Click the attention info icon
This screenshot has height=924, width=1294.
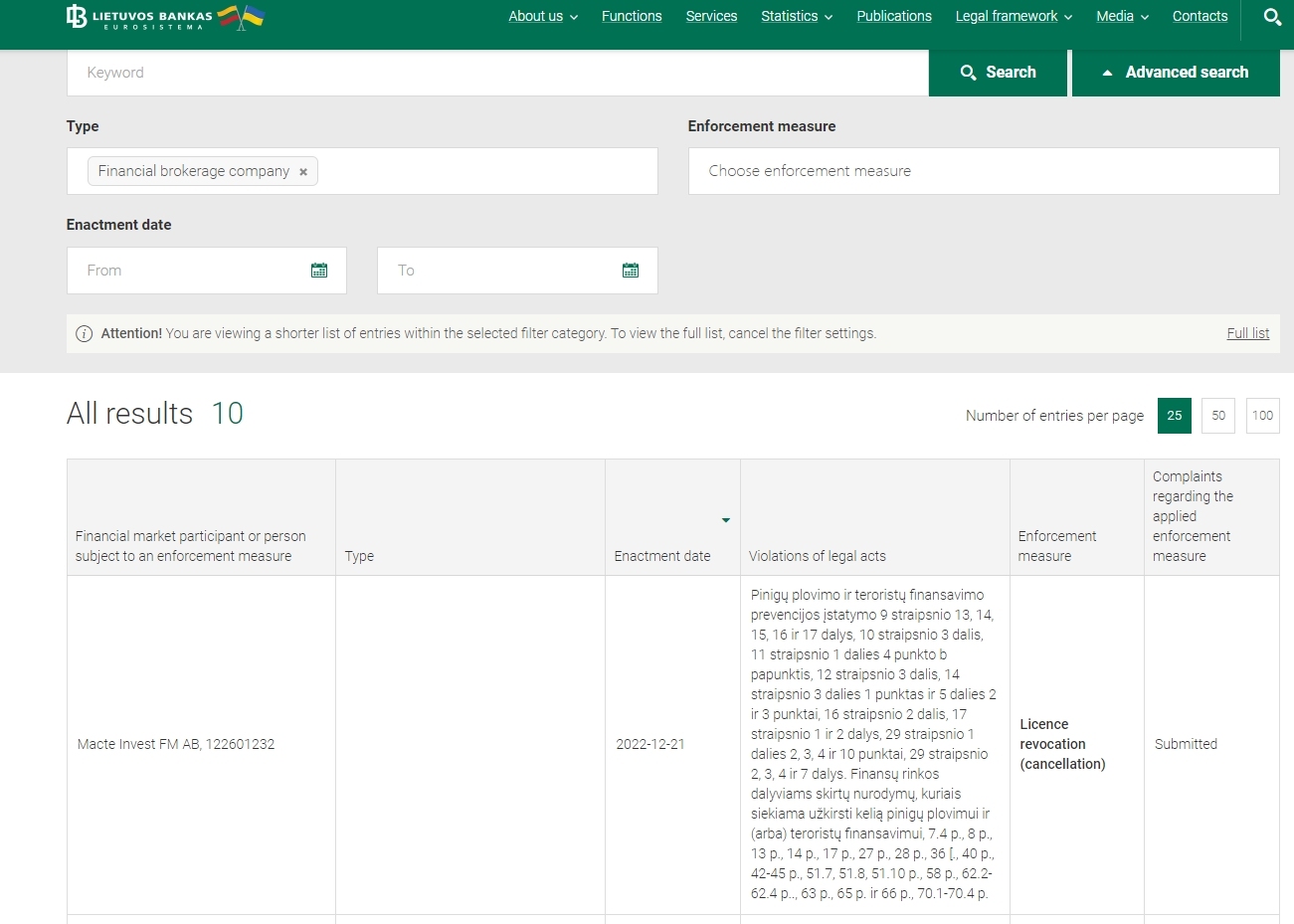85,334
